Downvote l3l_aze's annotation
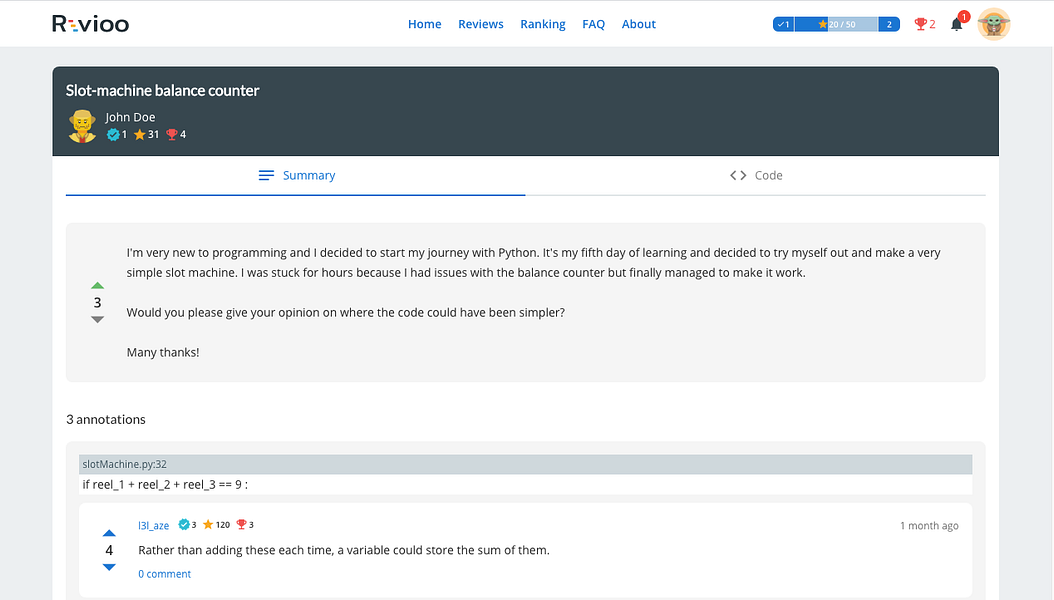Screen dimensions: 1054x600 click(x=109, y=567)
